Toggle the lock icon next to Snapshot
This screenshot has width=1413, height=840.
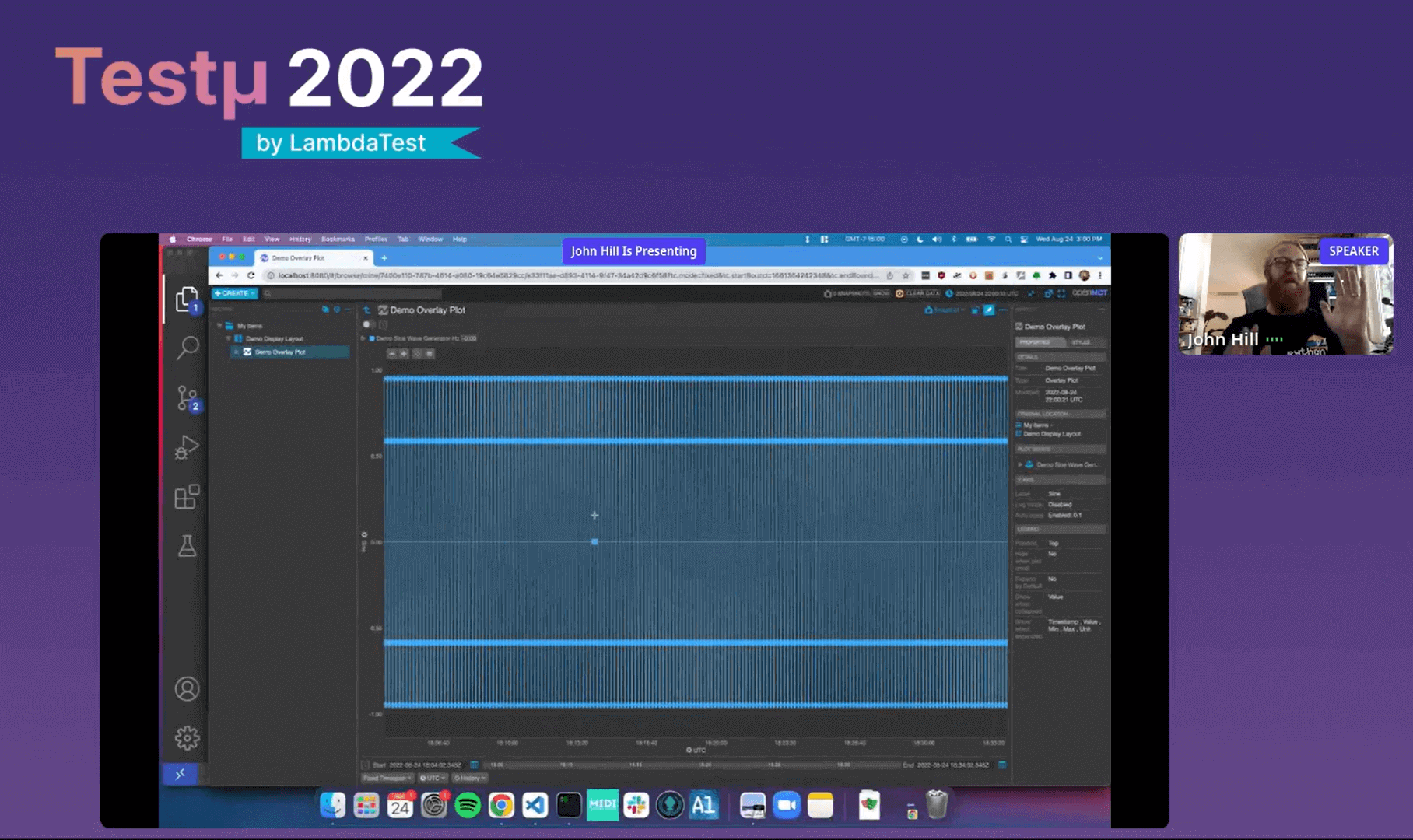[975, 310]
